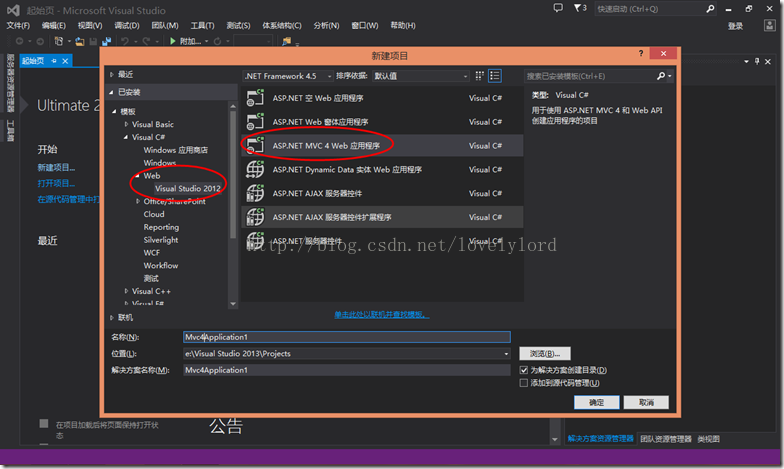The image size is (784, 469).
Task: Open the File menu
Action: point(18,26)
